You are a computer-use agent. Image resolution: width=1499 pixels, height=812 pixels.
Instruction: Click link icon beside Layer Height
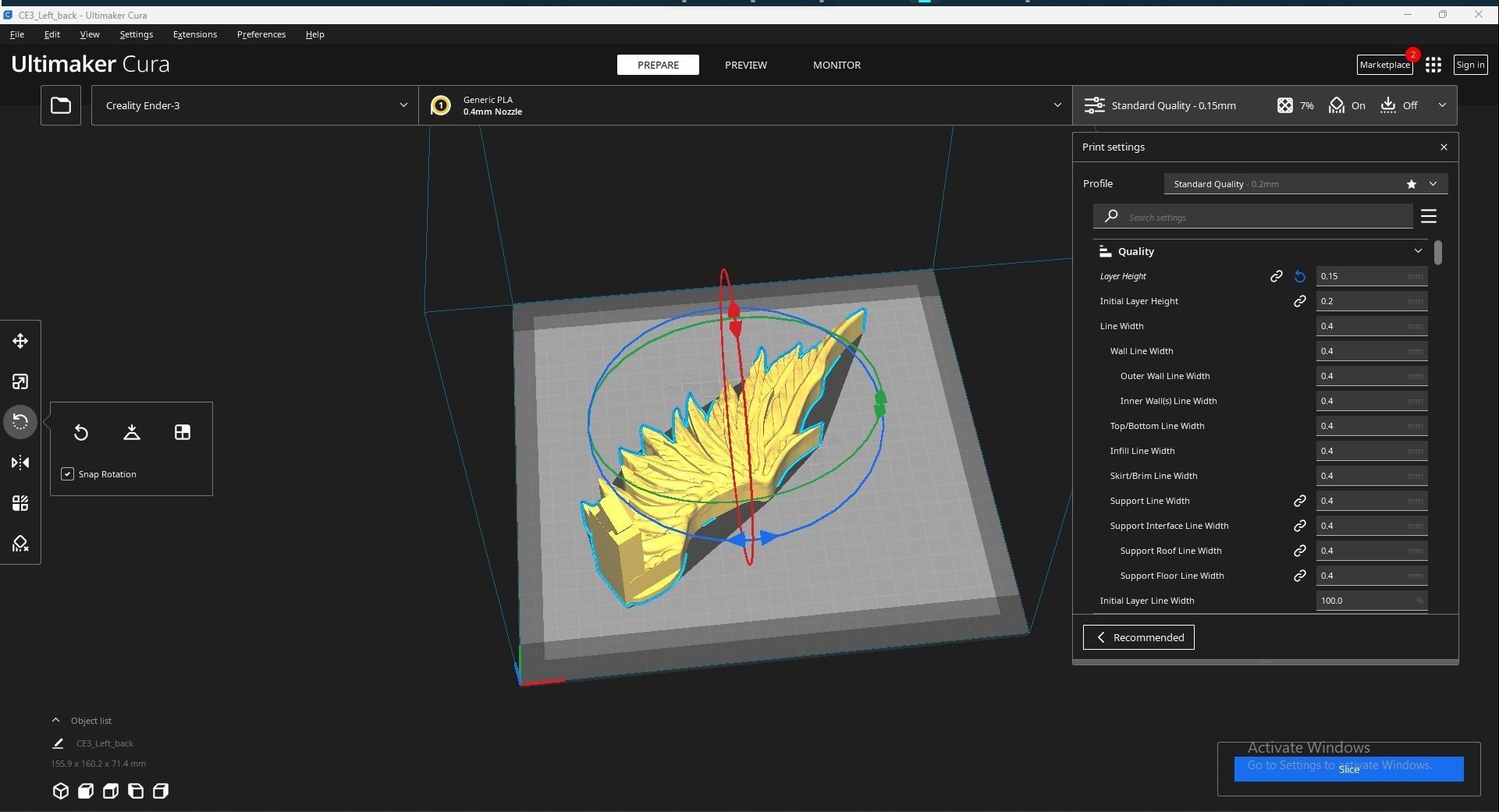pyautogui.click(x=1277, y=276)
